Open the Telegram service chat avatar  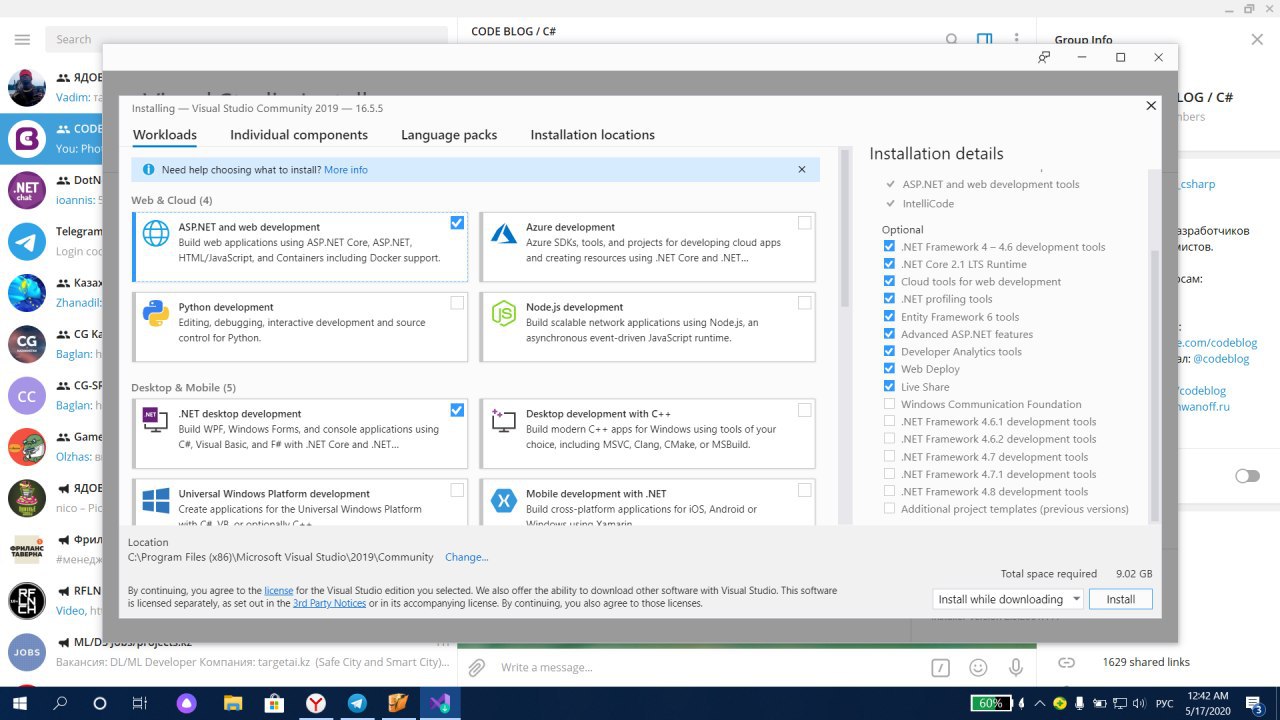click(x=27, y=241)
